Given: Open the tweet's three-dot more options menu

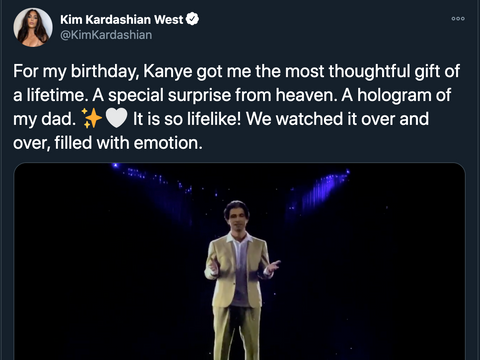Looking at the screenshot, I should [458, 19].
